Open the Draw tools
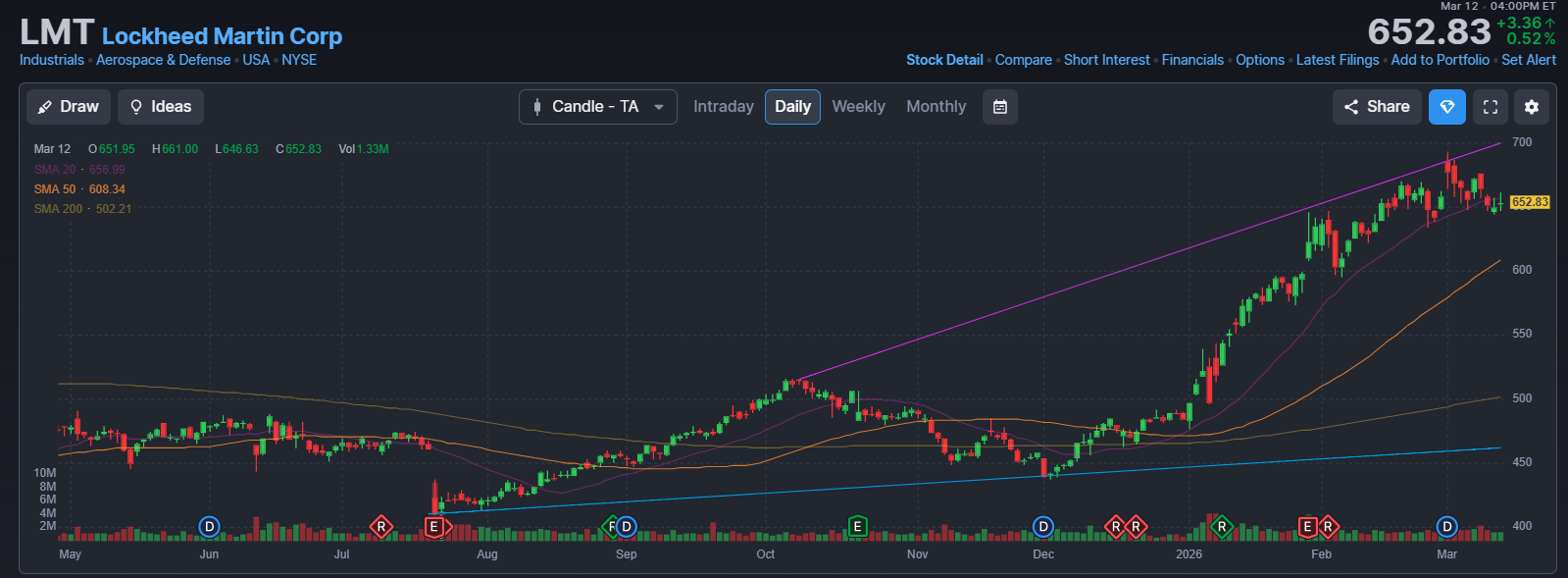The height and width of the screenshot is (578, 1568). click(69, 107)
